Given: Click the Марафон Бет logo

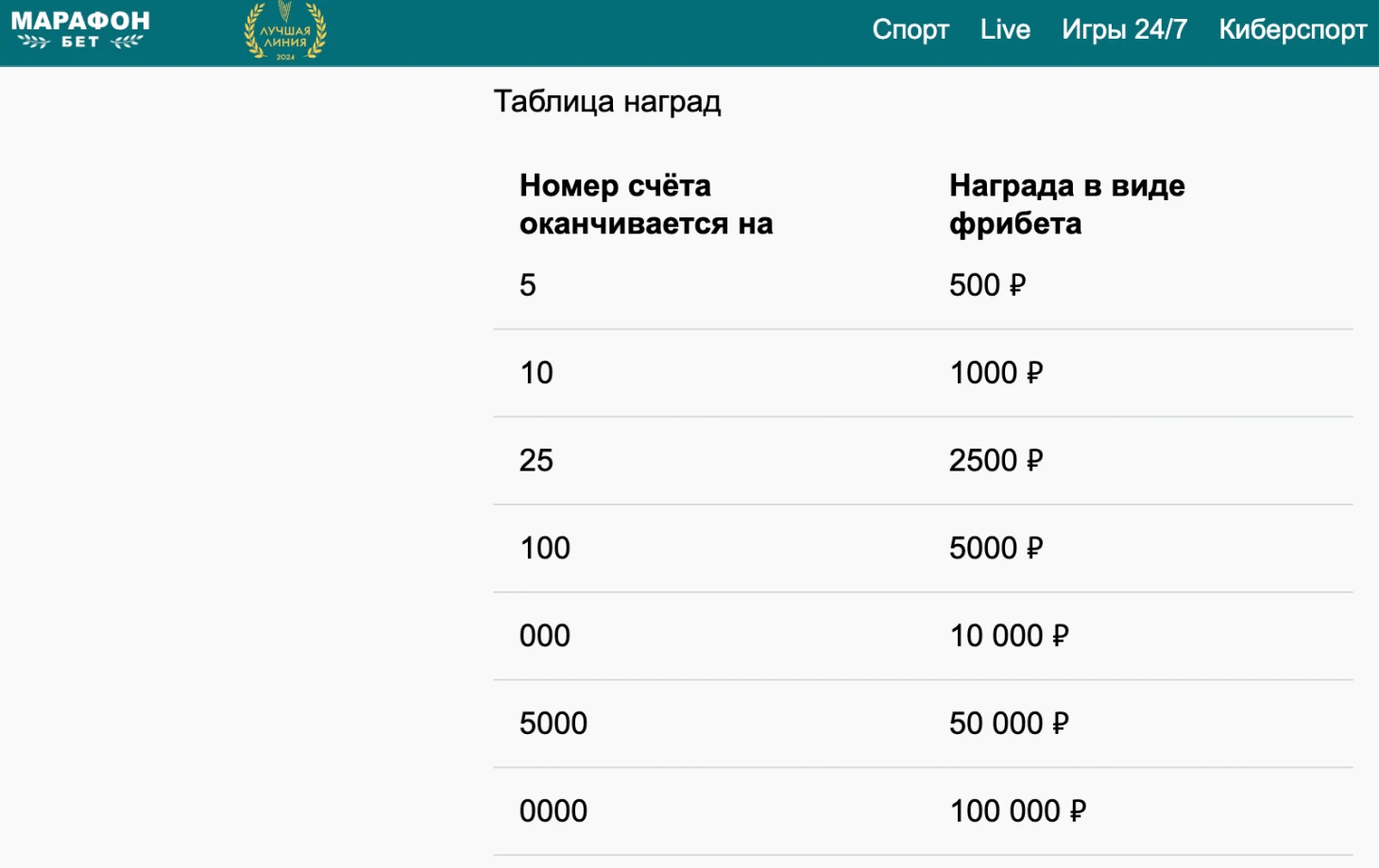Looking at the screenshot, I should [80, 30].
